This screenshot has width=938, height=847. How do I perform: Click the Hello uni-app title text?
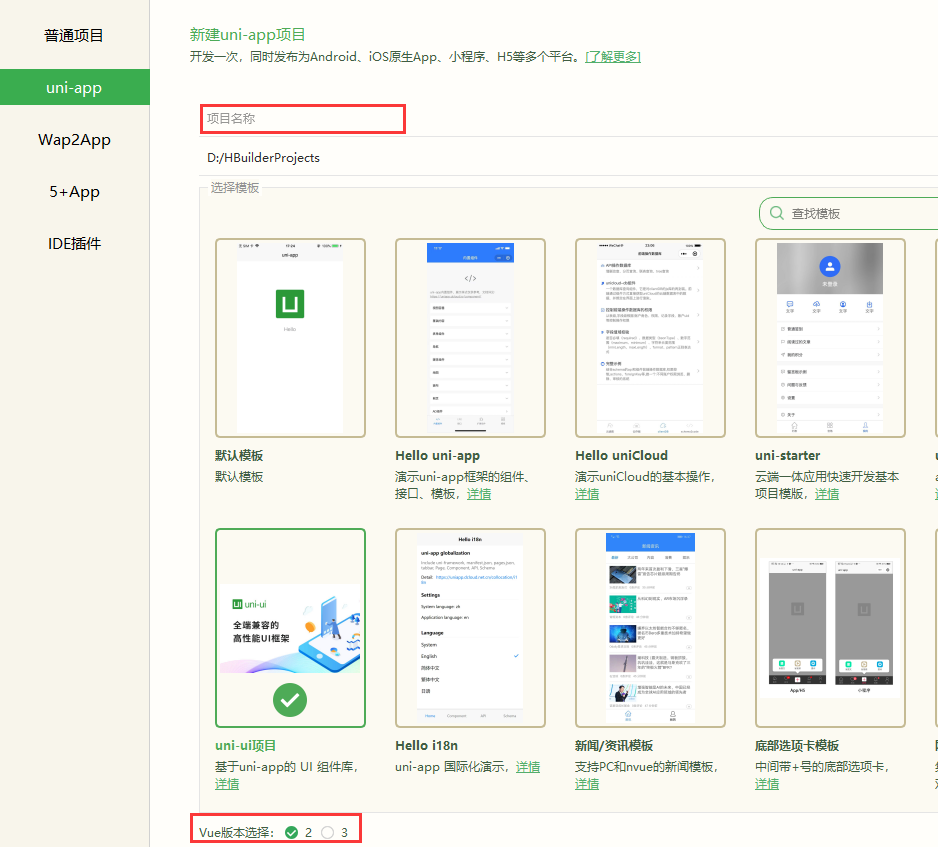[437, 456]
